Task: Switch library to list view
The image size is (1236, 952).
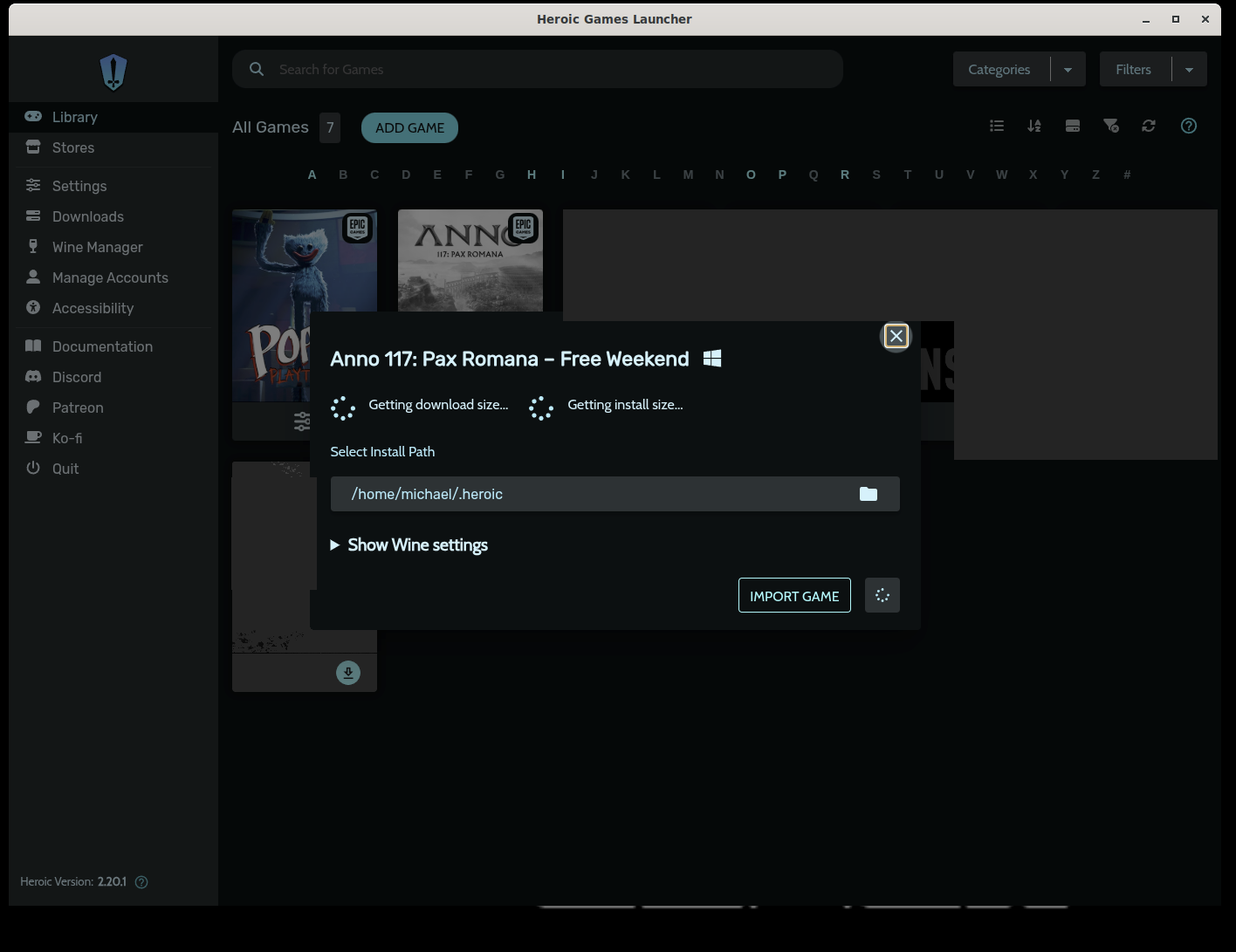Action: tap(997, 126)
